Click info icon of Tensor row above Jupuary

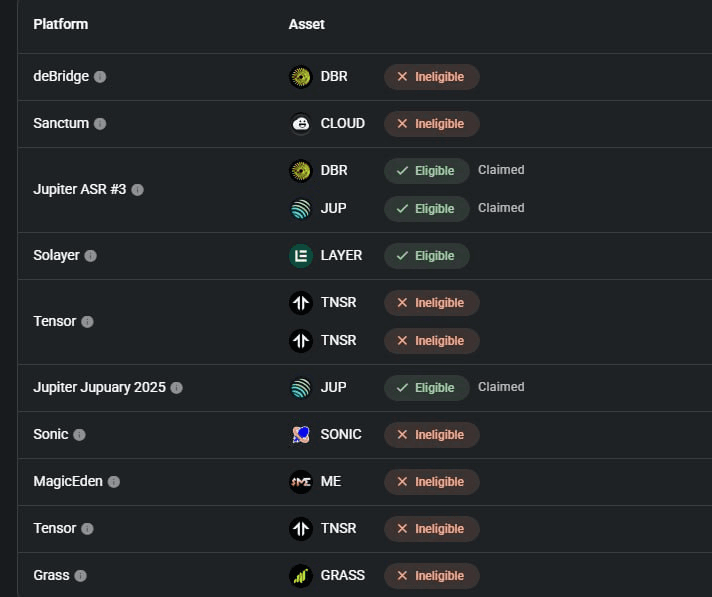(88, 322)
